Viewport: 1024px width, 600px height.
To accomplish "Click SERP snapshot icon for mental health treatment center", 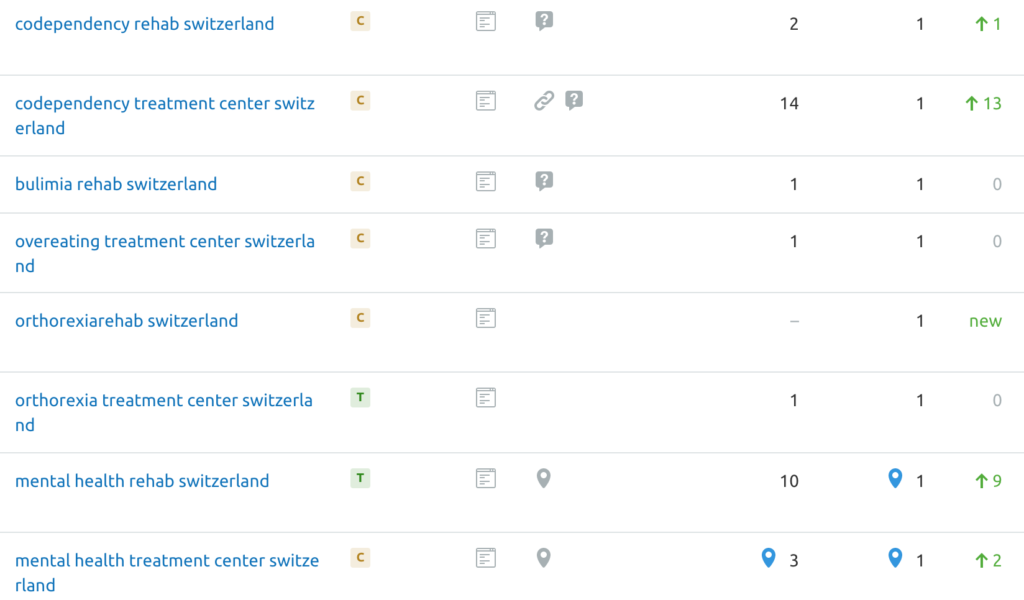I will pyautogui.click(x=485, y=558).
